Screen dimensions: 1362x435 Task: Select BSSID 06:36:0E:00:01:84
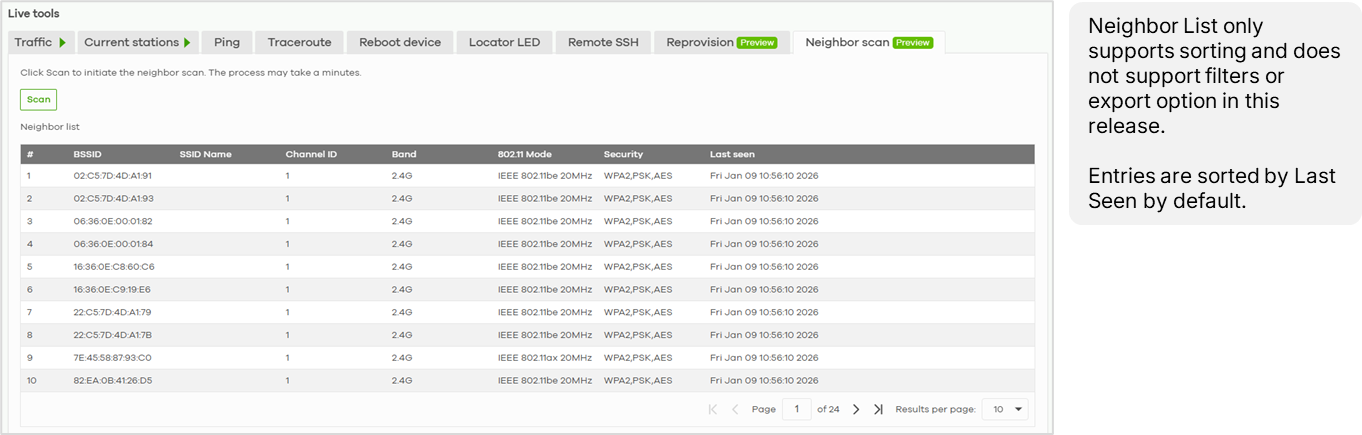tap(113, 244)
